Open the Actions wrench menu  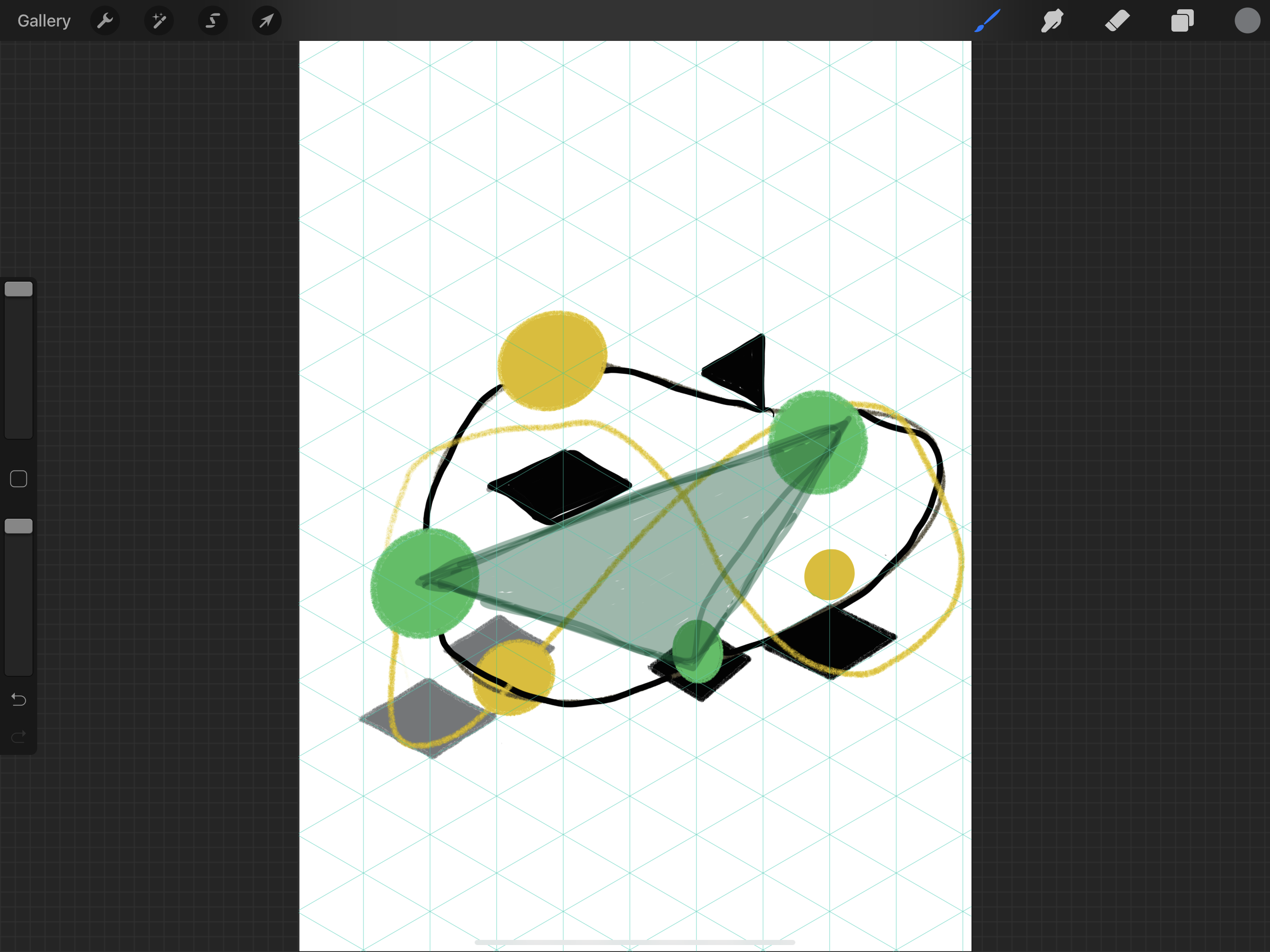pos(105,21)
